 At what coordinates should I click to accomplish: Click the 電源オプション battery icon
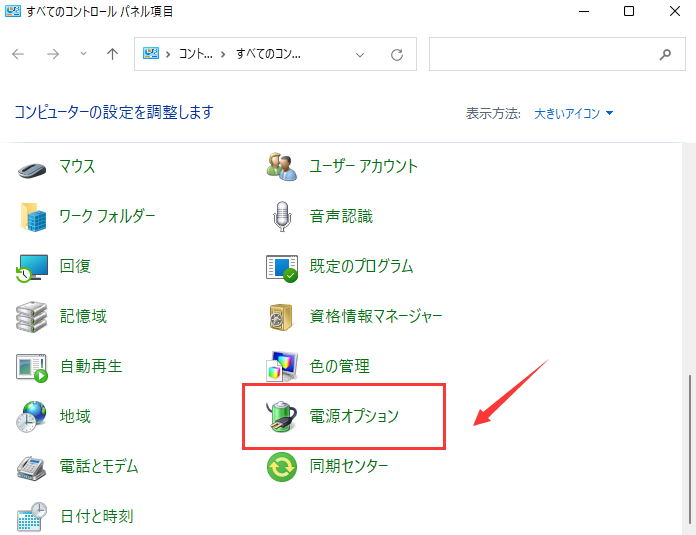click(x=282, y=417)
